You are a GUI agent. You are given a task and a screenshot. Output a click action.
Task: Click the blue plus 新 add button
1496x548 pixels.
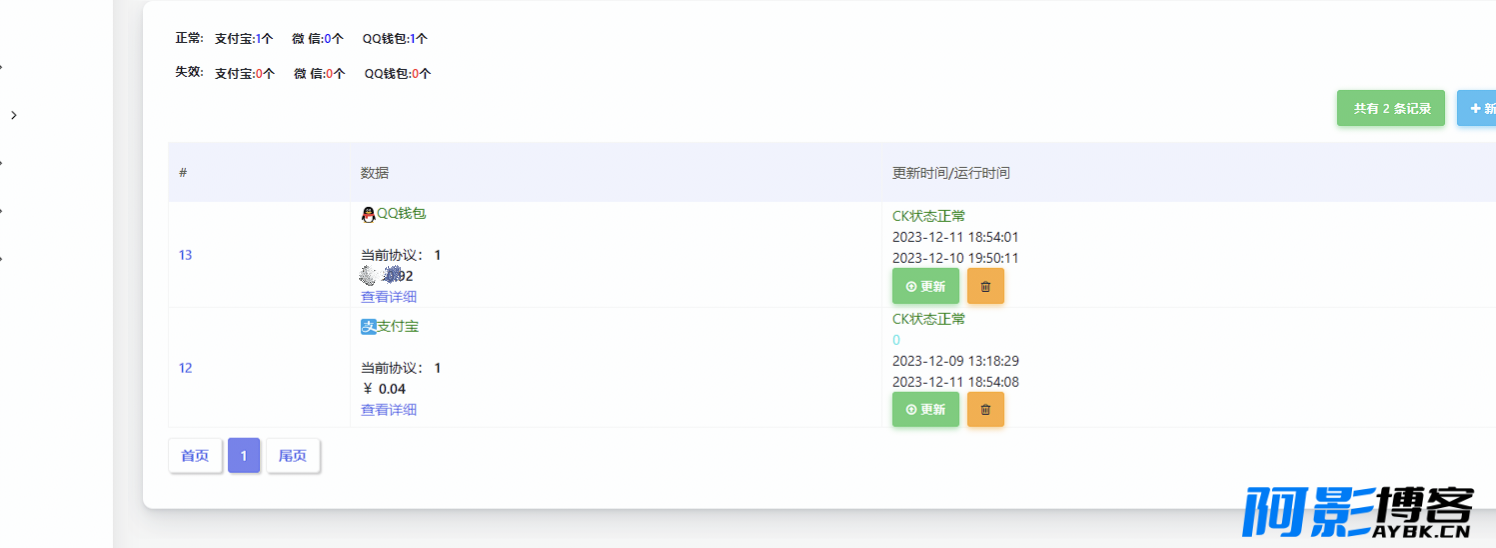point(1477,108)
